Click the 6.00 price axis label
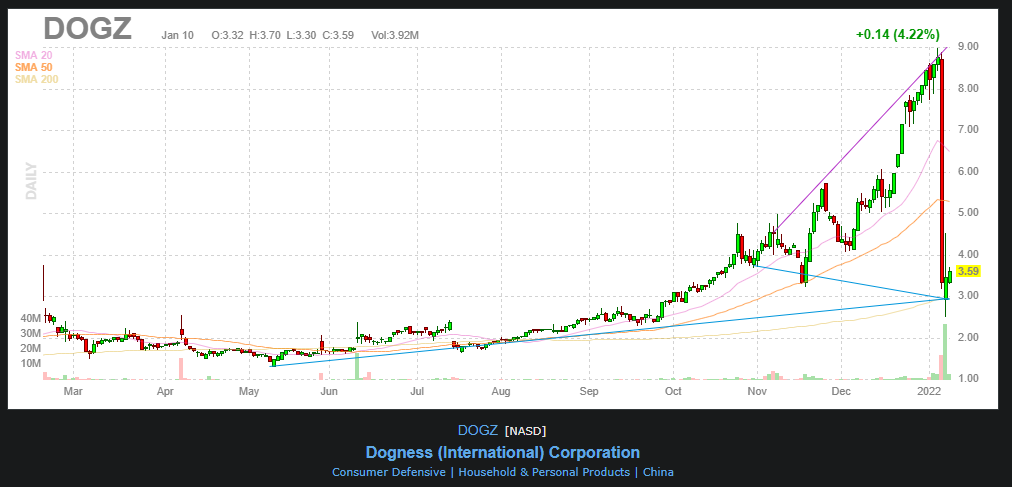 [x=968, y=172]
